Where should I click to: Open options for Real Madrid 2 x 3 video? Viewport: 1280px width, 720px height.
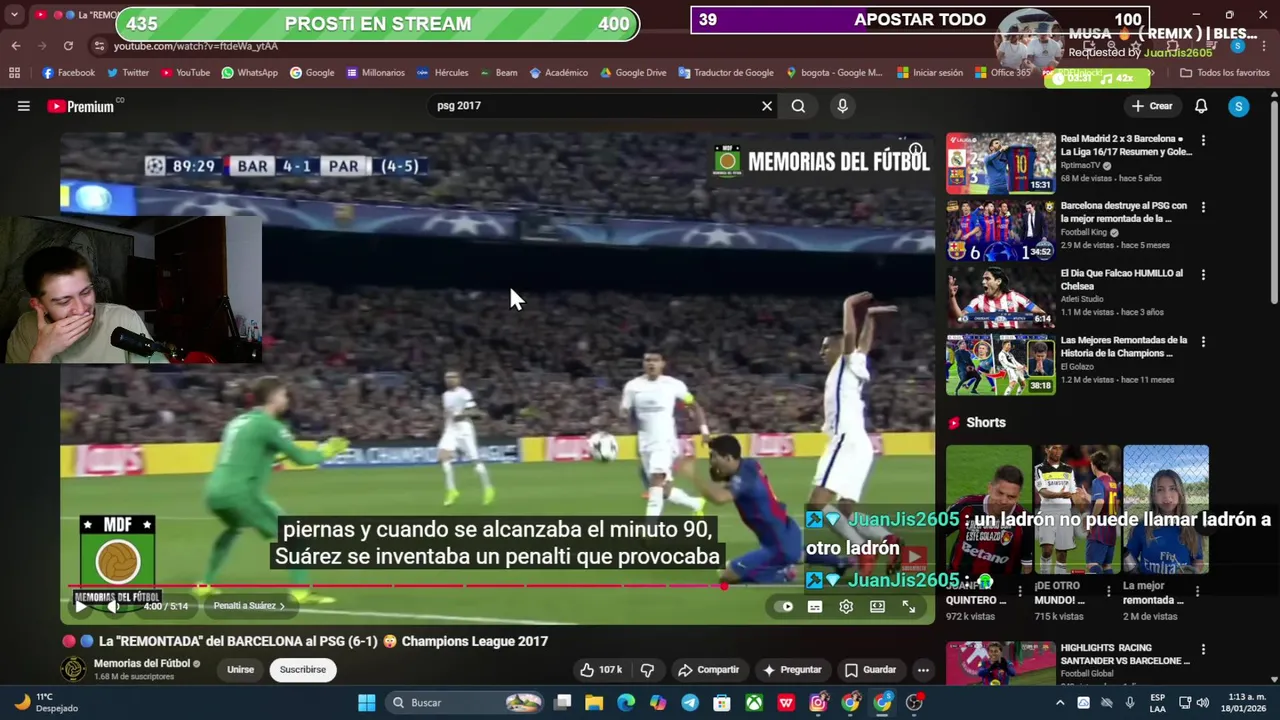[1203, 141]
